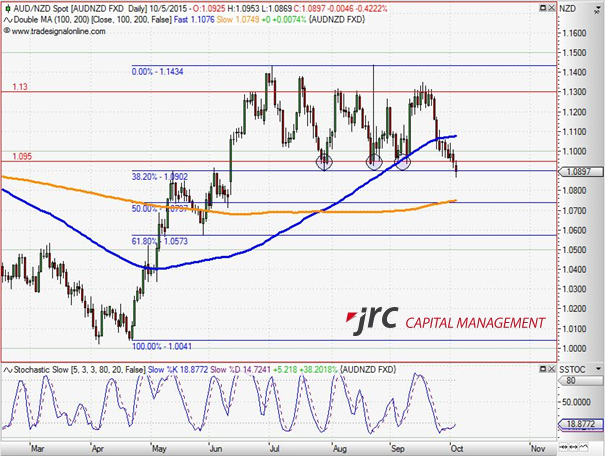Click the Double MA indicator line icon

click(x=7, y=18)
